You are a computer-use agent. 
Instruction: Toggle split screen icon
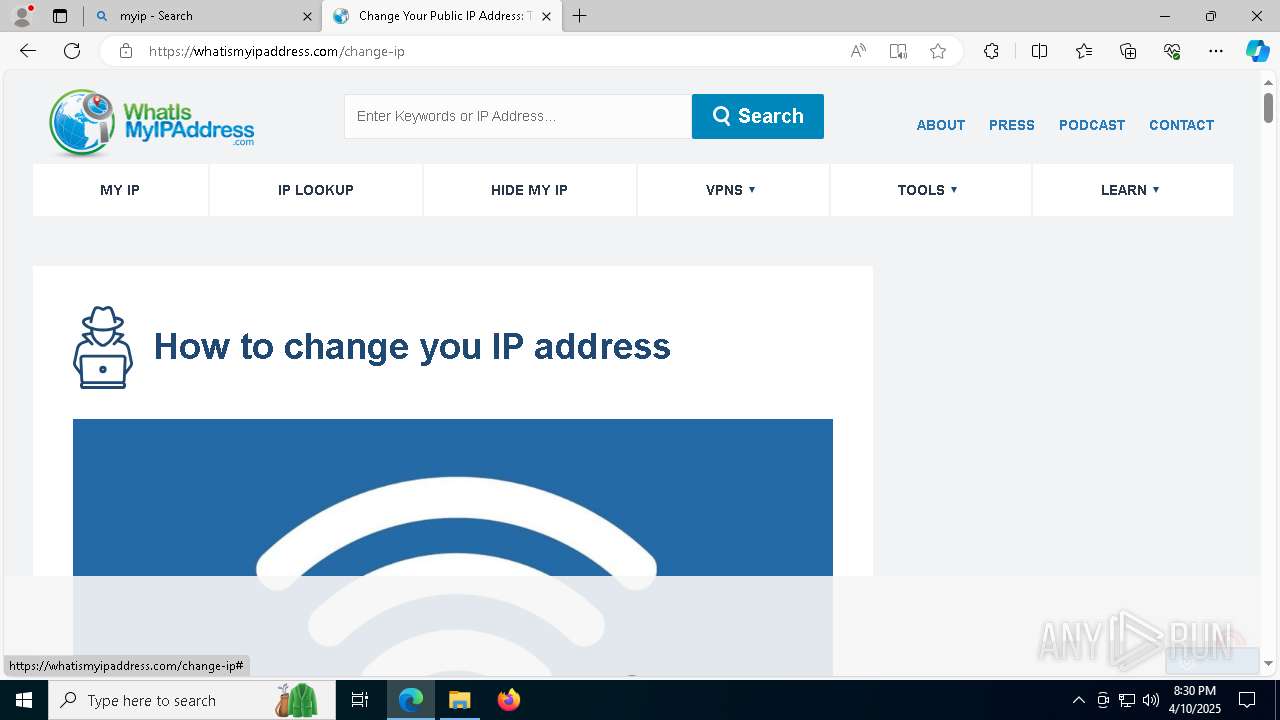tap(1039, 51)
